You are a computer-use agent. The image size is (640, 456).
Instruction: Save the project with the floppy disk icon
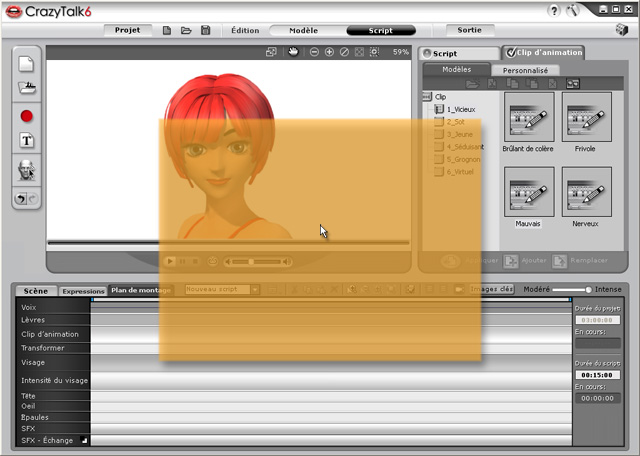pos(205,30)
